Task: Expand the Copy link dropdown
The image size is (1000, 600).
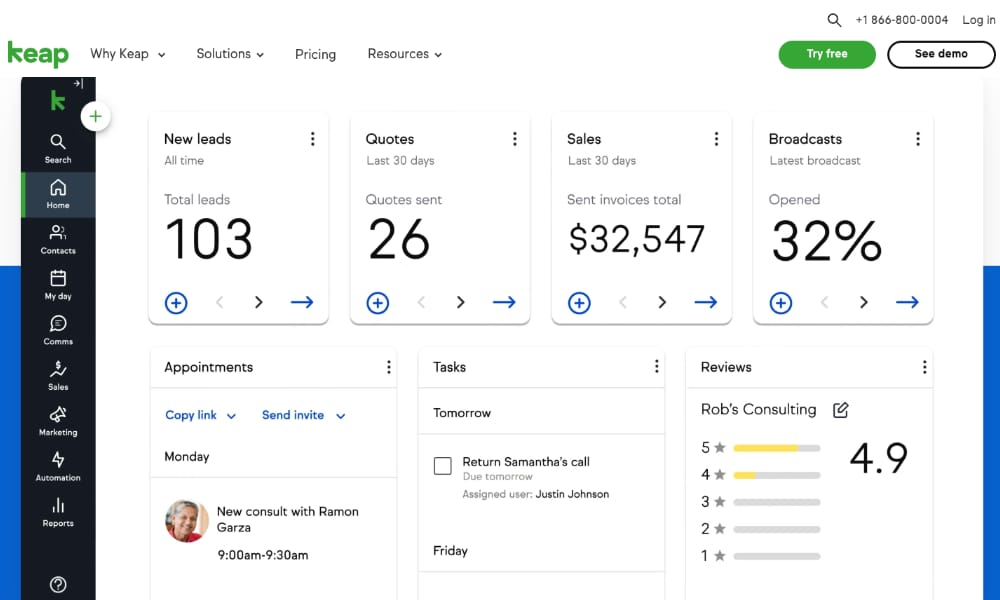Action: pos(200,415)
